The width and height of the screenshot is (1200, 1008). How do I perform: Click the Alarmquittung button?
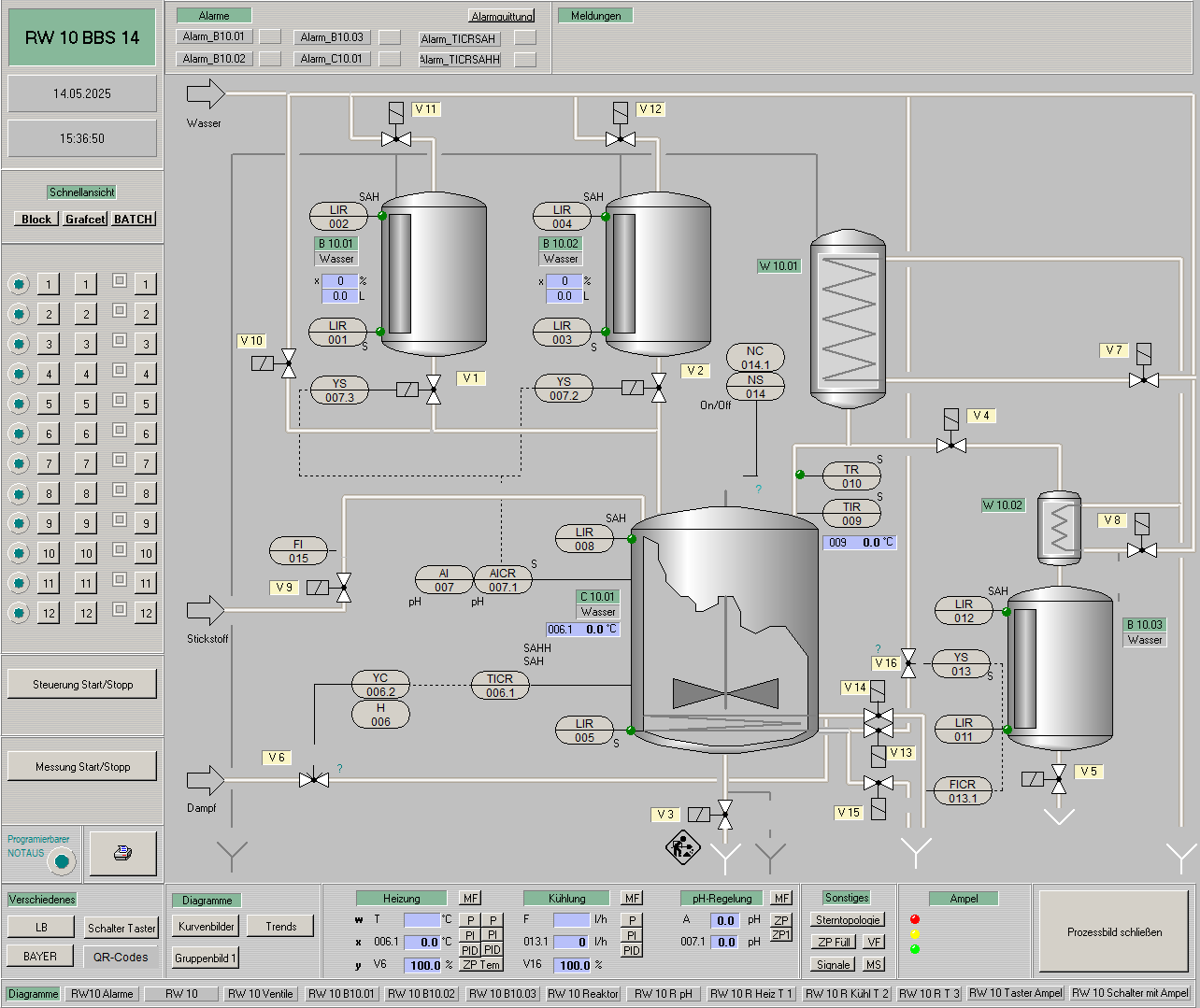click(502, 17)
